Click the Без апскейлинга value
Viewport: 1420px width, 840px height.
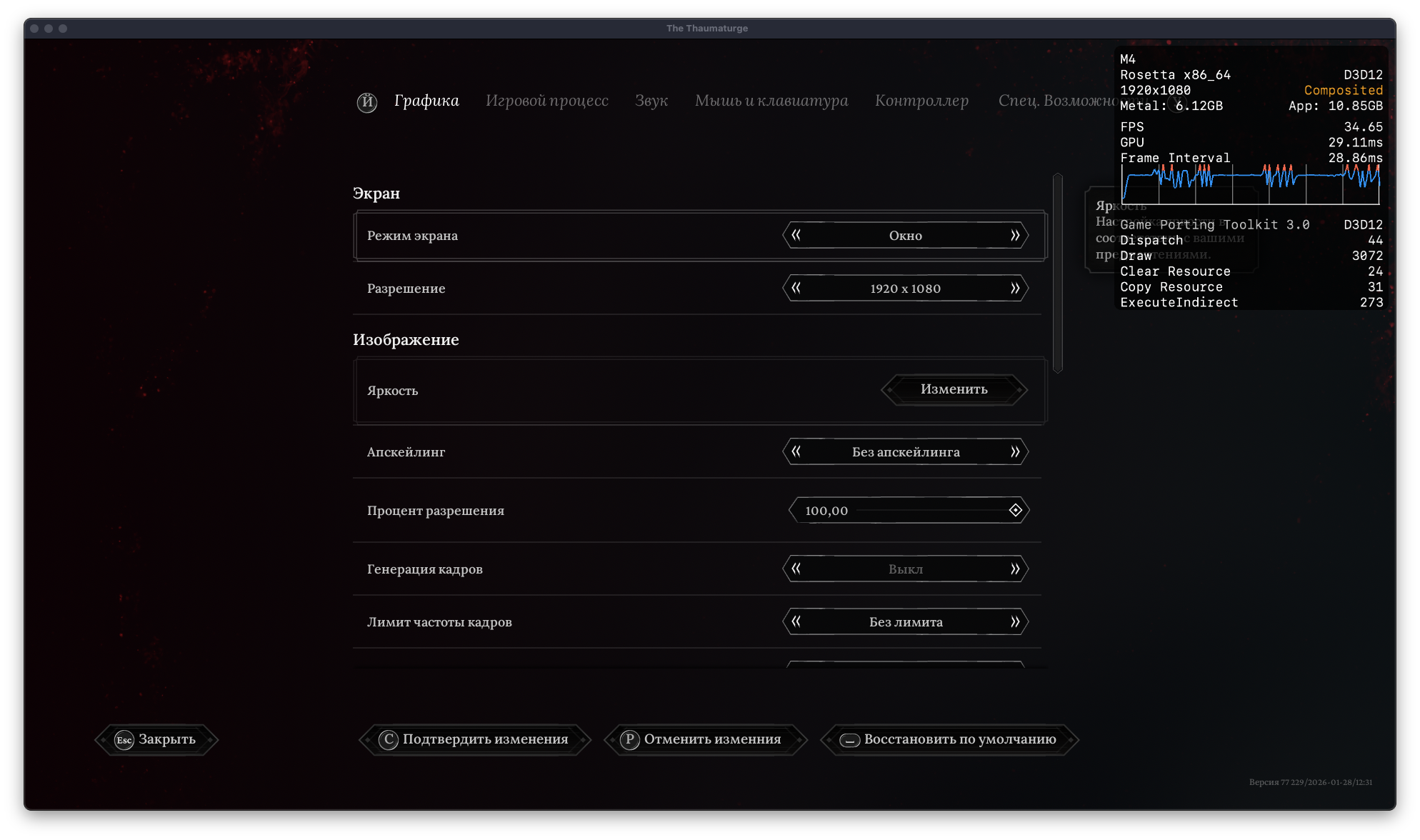click(906, 452)
